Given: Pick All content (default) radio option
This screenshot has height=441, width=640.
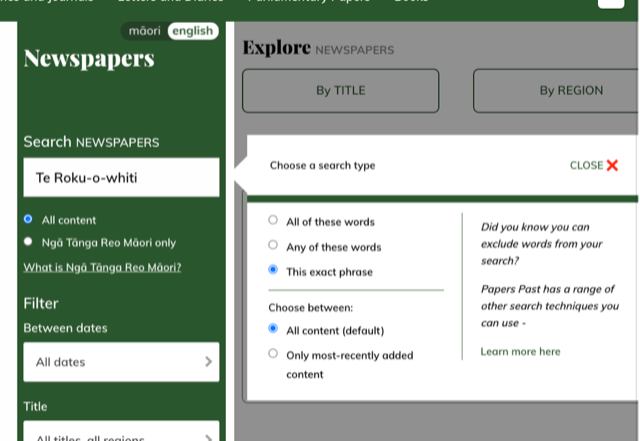Looking at the screenshot, I should 273,329.
